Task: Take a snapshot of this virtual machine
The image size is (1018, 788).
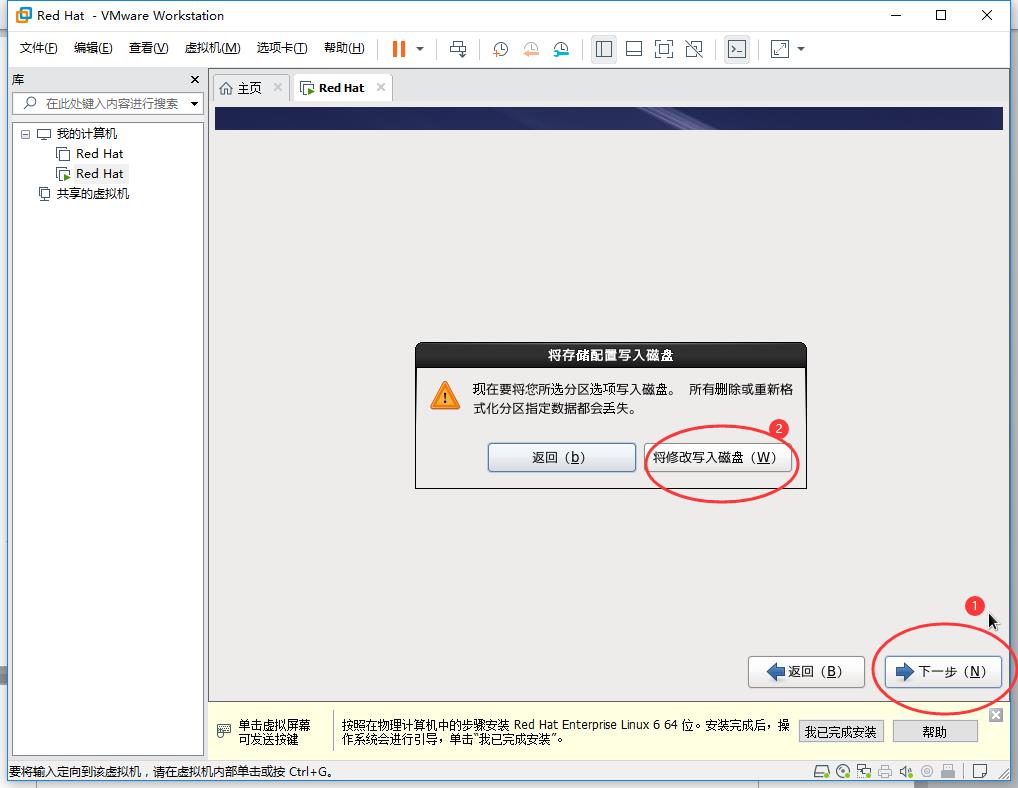Action: (x=500, y=49)
